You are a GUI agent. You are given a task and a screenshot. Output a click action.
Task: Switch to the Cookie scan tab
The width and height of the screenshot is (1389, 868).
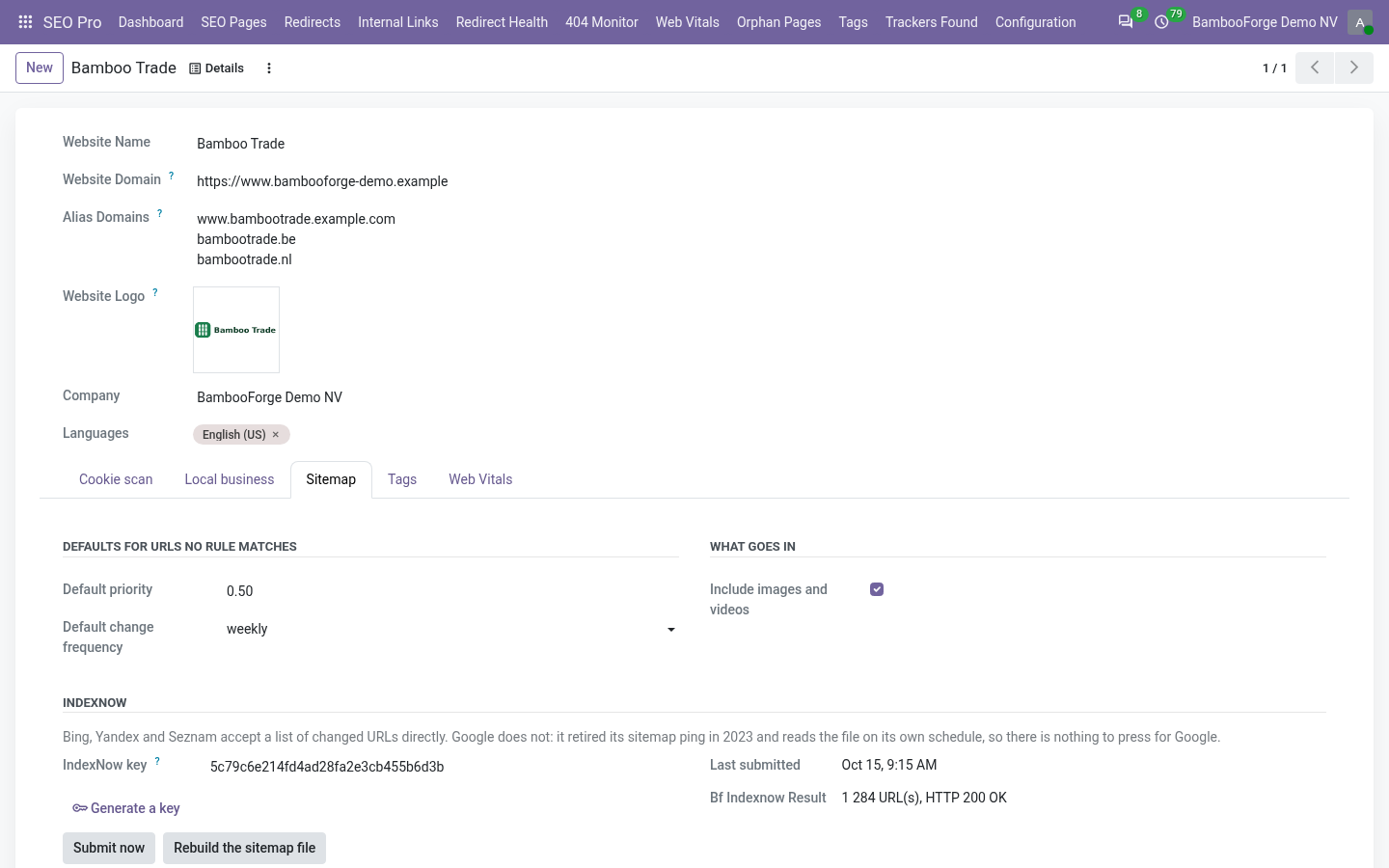116,479
